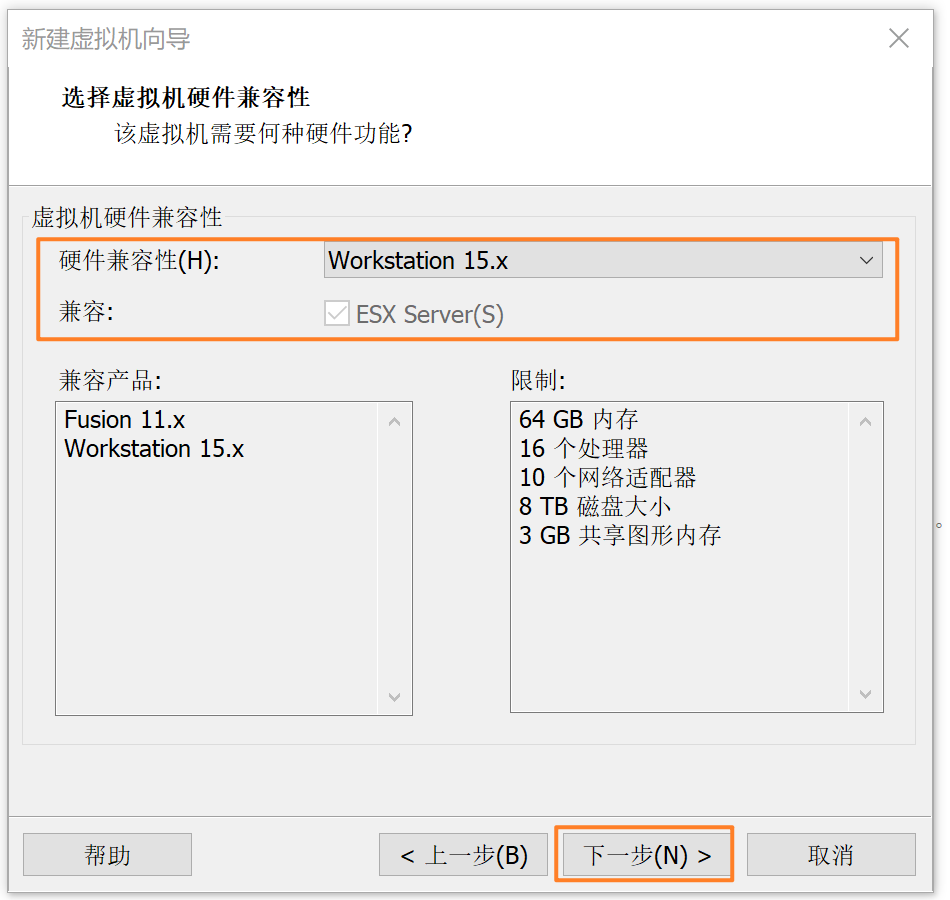Select the 64 GB 内存 limitation entry

(x=579, y=419)
